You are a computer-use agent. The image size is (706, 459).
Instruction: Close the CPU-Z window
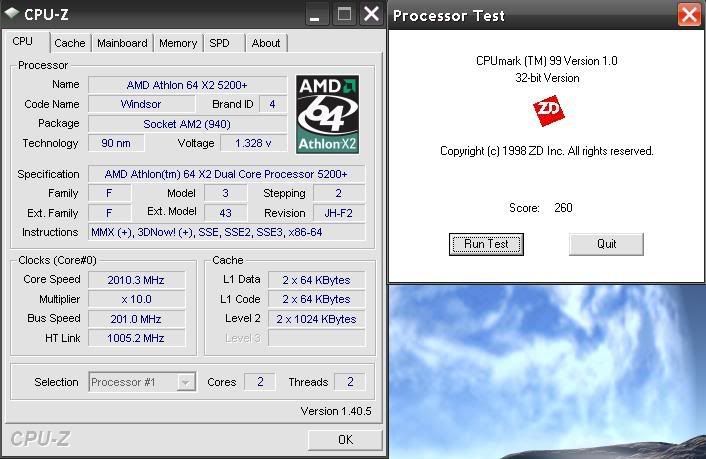click(371, 14)
